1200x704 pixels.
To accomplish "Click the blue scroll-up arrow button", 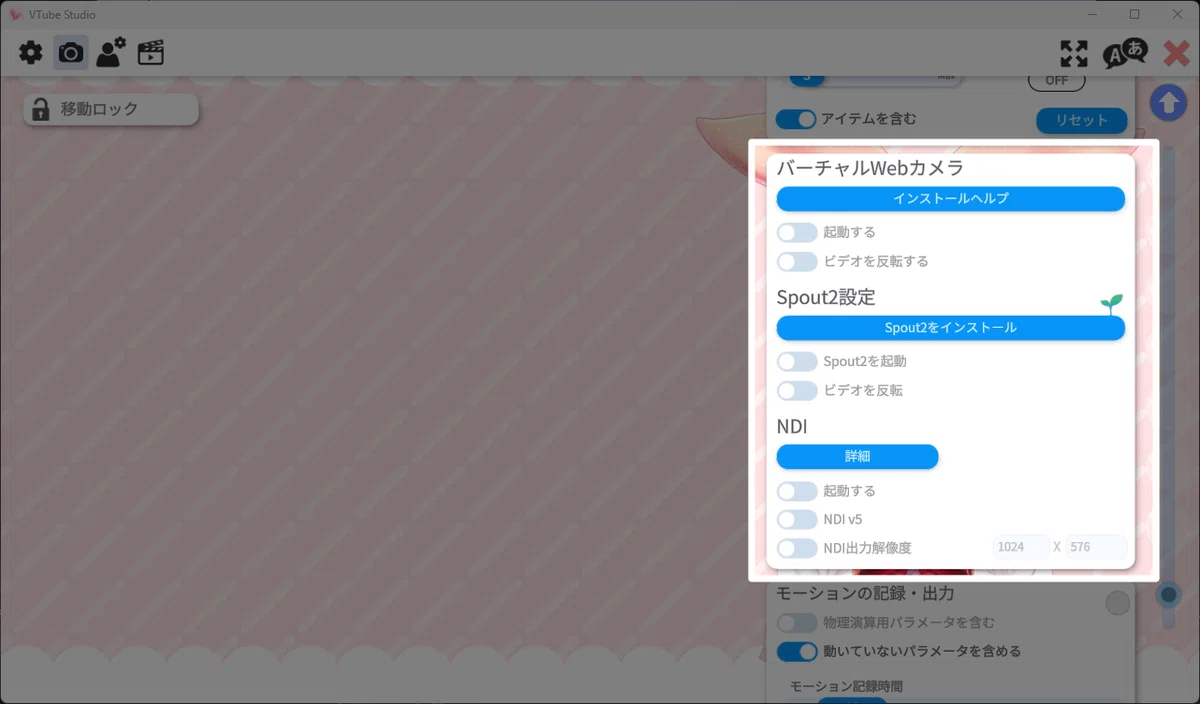I will (x=1168, y=102).
